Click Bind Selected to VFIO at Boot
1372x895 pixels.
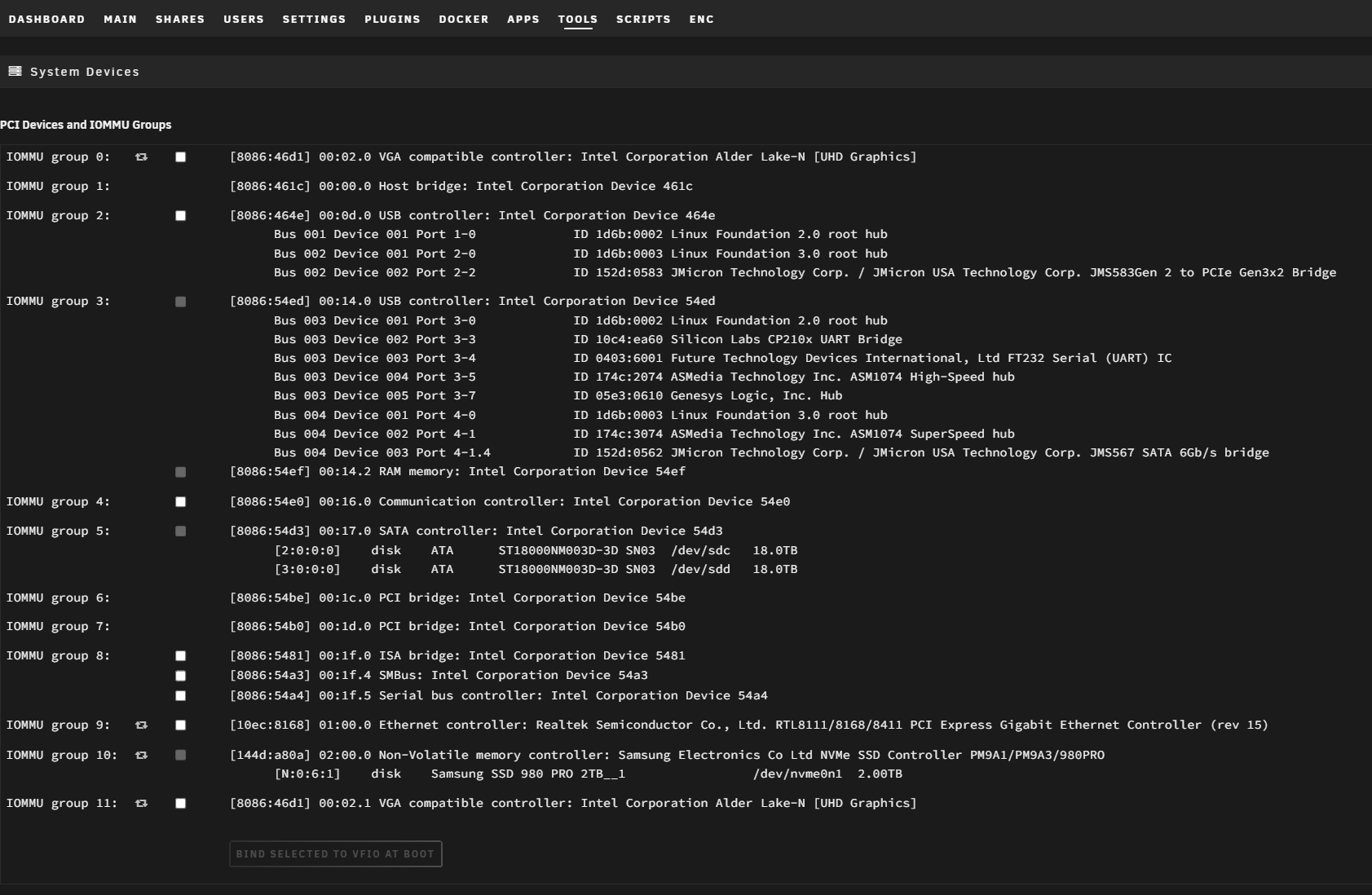(336, 854)
